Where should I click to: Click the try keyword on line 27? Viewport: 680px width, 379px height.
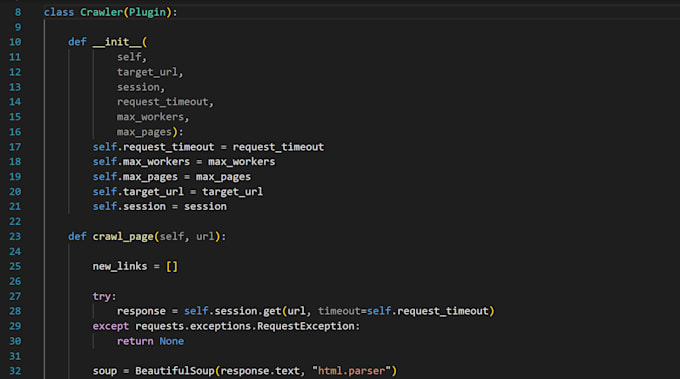point(101,296)
